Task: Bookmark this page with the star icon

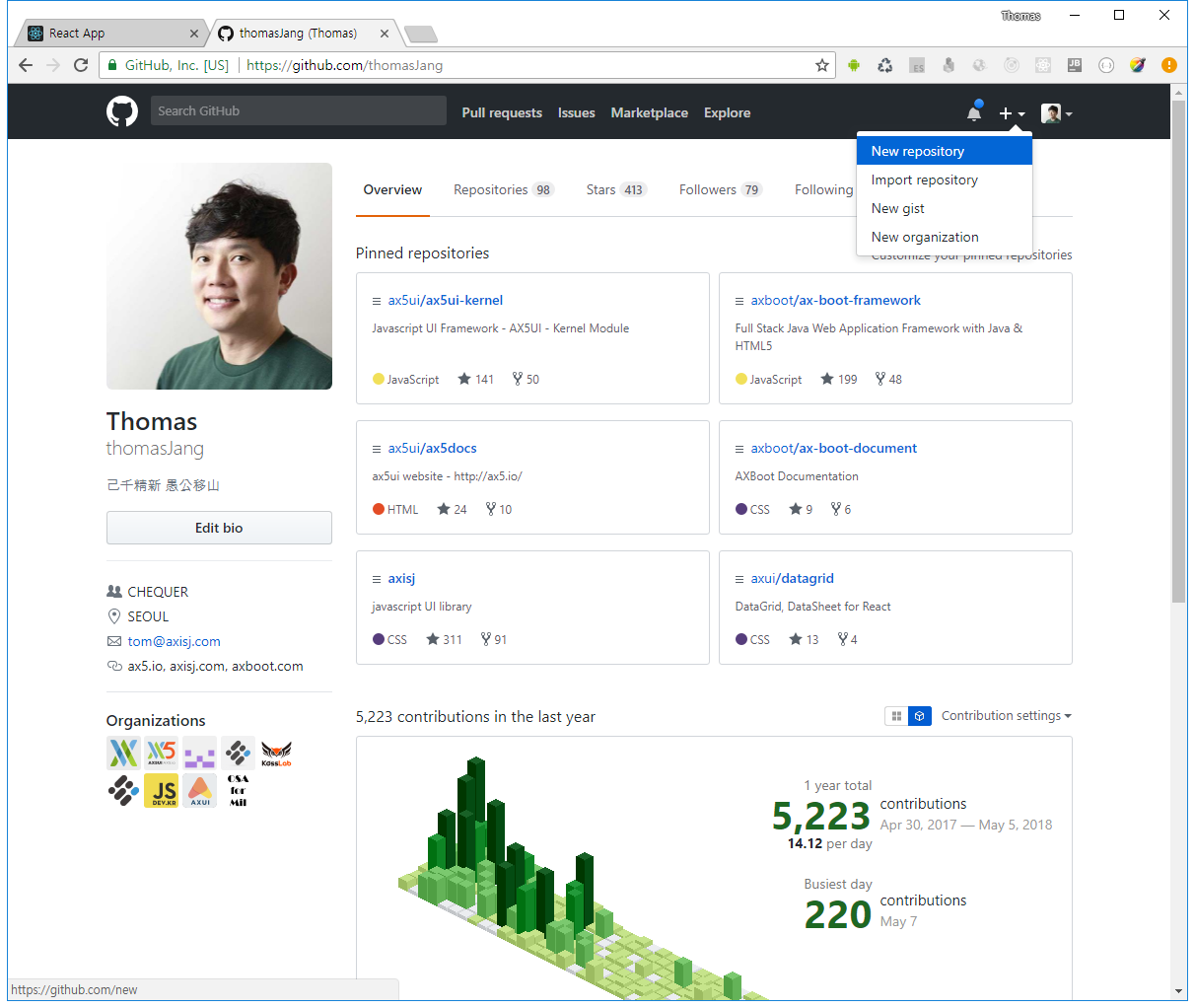Action: 822,65
